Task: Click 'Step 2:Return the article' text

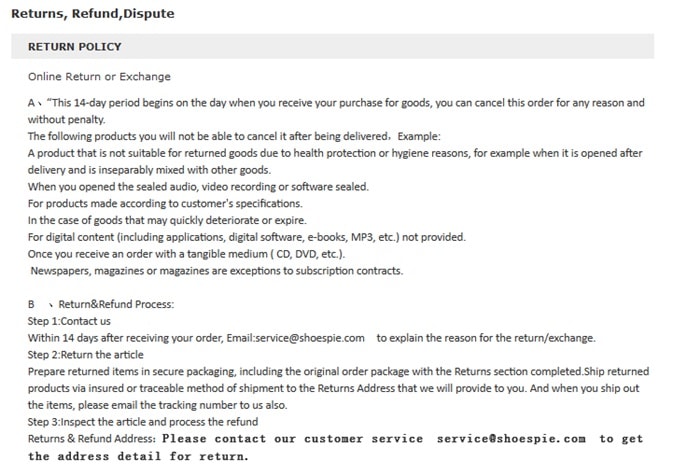Action: pyautogui.click(x=86, y=355)
